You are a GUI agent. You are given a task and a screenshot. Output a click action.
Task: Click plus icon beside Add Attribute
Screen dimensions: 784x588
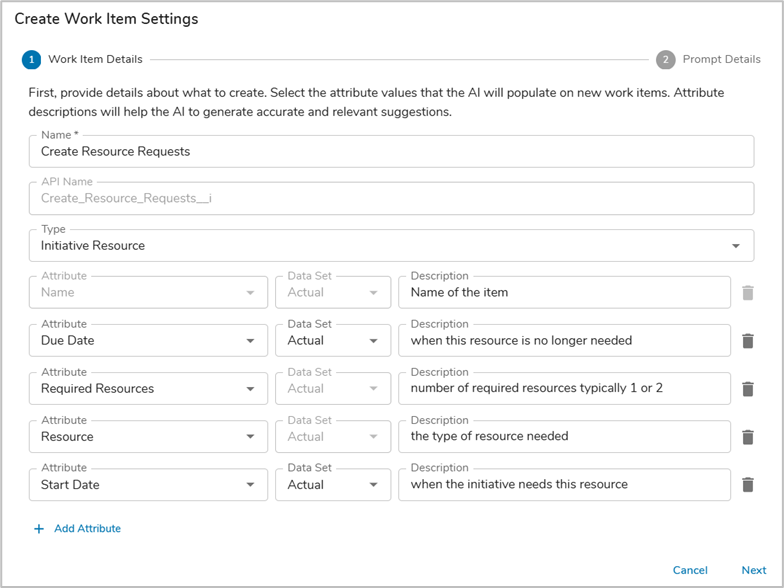[x=39, y=529]
